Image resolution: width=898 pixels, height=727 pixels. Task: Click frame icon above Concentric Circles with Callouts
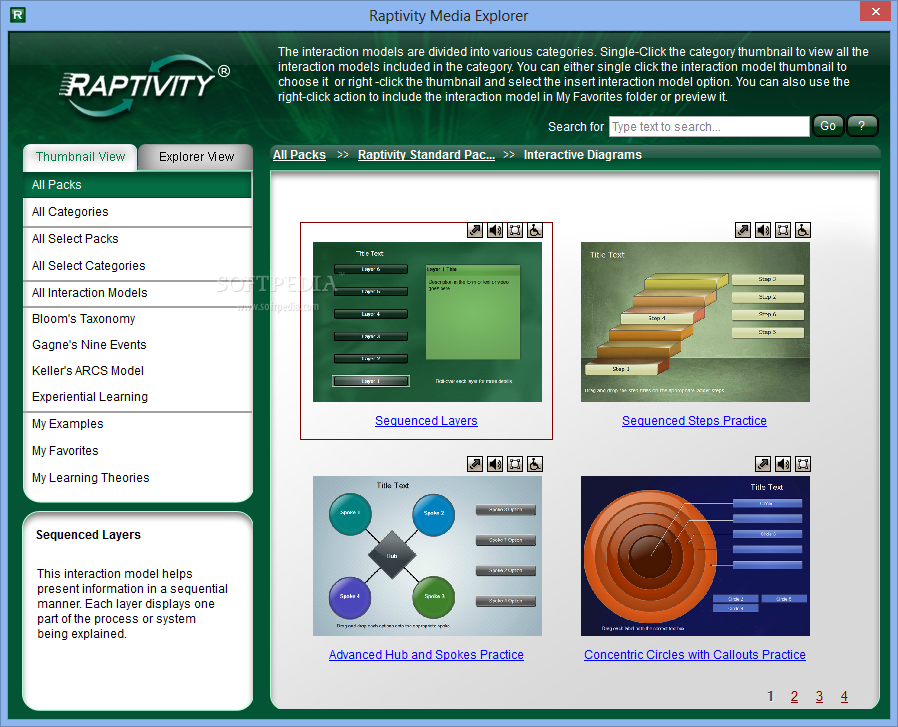click(x=803, y=464)
